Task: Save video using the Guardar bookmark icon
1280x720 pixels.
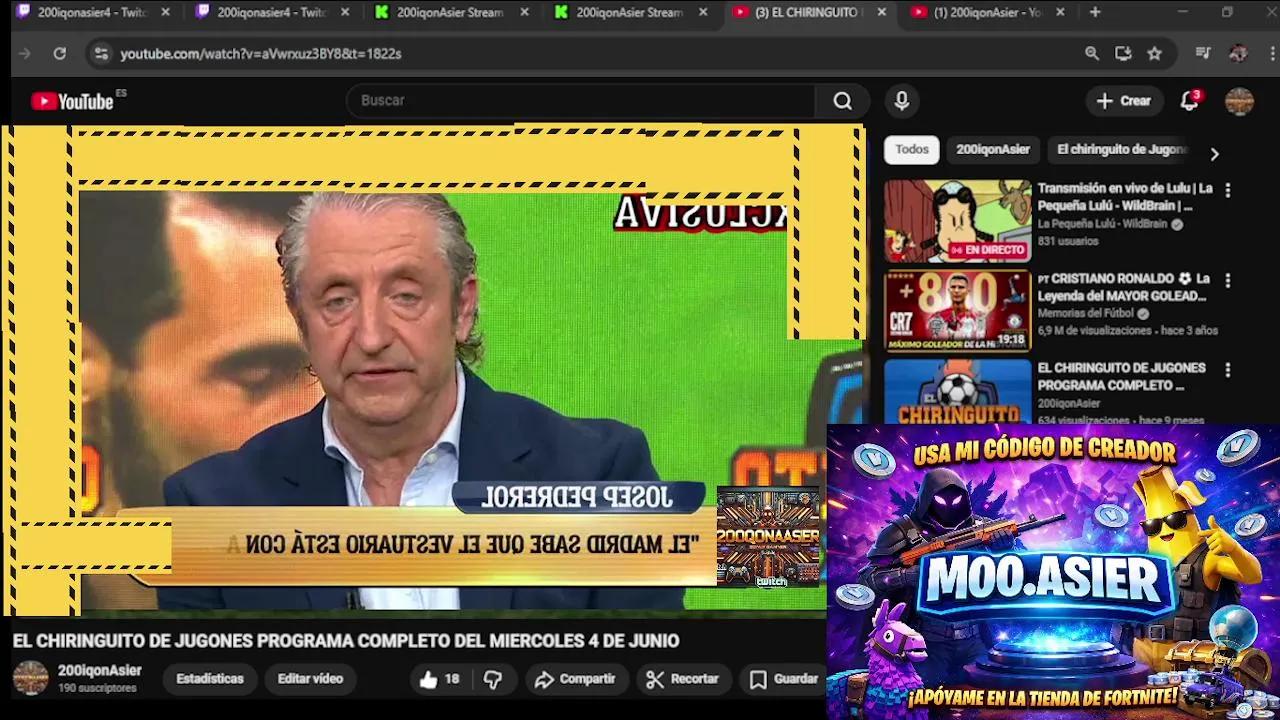Action: click(x=760, y=679)
